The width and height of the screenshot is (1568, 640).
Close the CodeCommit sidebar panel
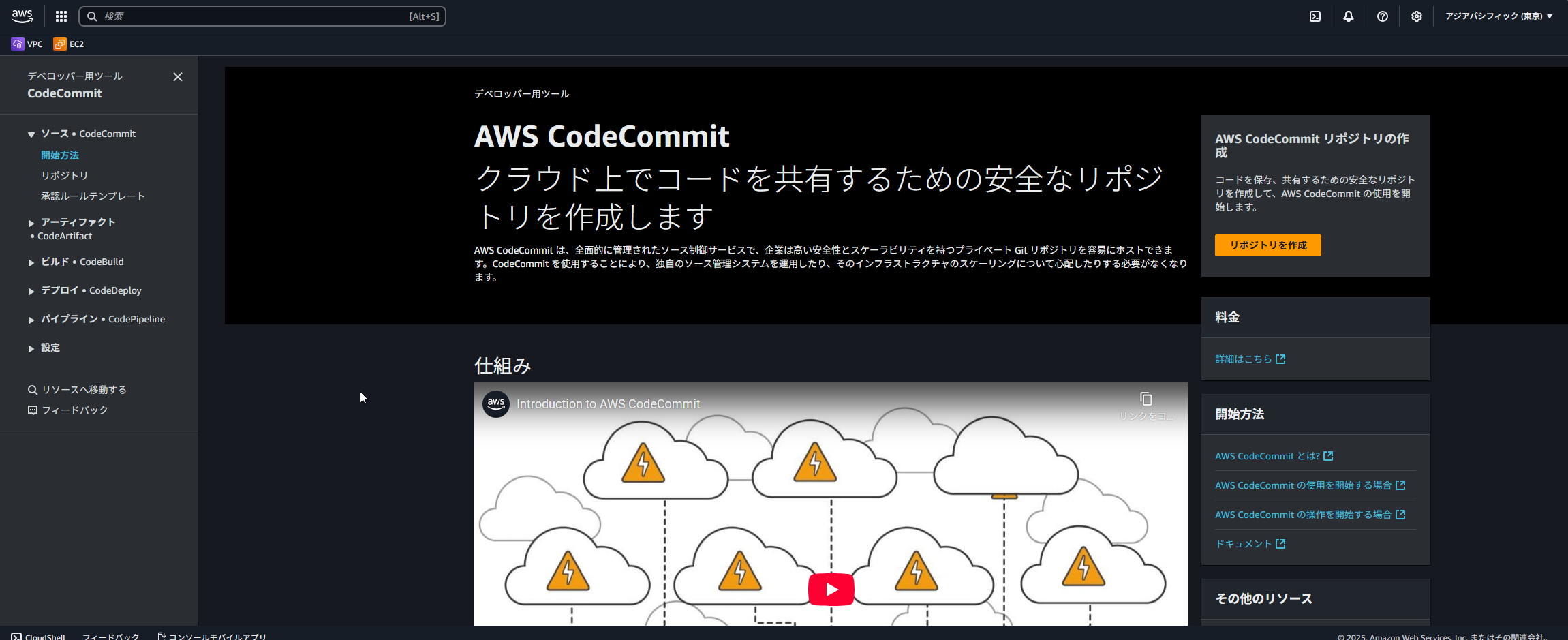coord(178,76)
